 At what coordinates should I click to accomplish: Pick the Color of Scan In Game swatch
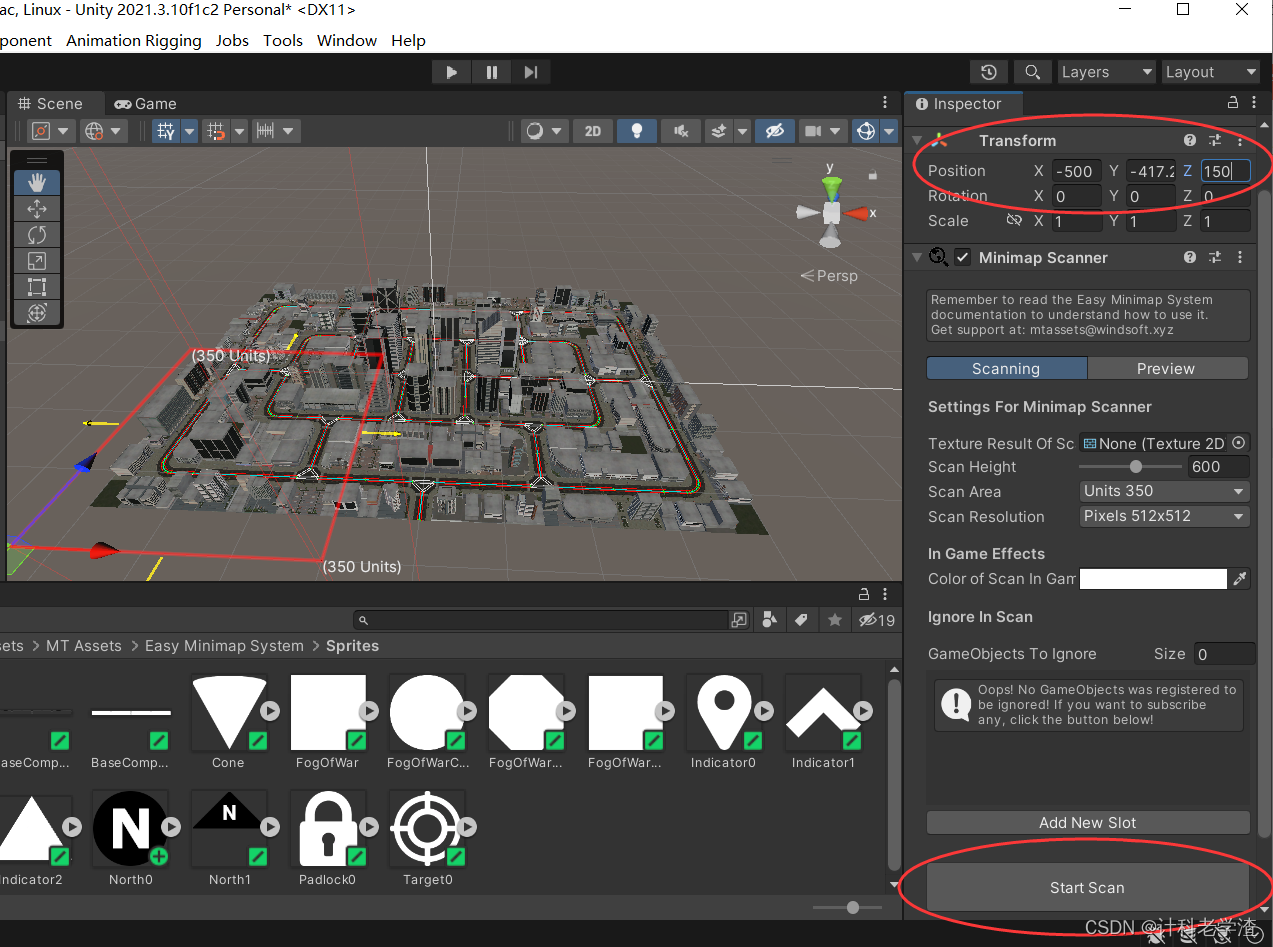[1152, 578]
